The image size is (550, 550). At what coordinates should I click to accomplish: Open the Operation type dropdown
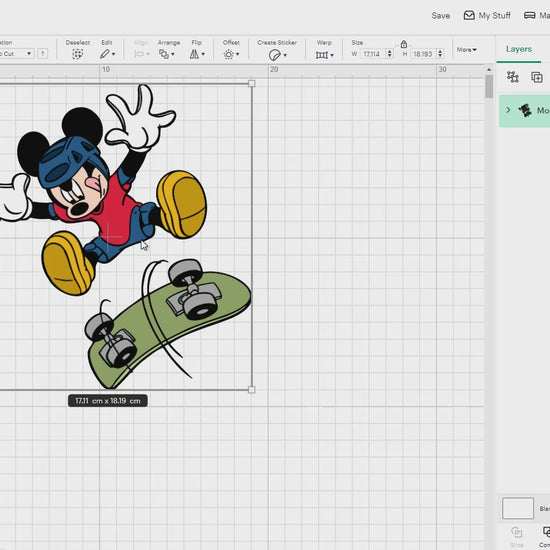(x=16, y=54)
